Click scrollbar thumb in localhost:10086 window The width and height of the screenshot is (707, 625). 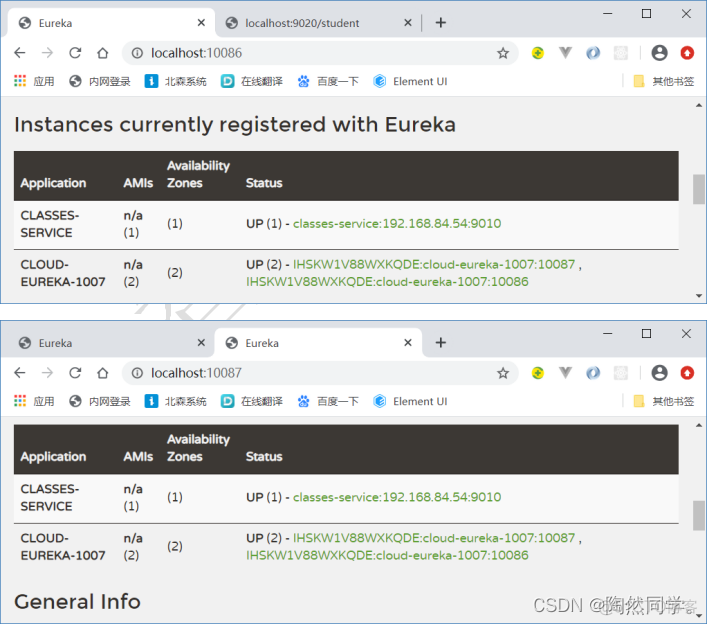698,189
